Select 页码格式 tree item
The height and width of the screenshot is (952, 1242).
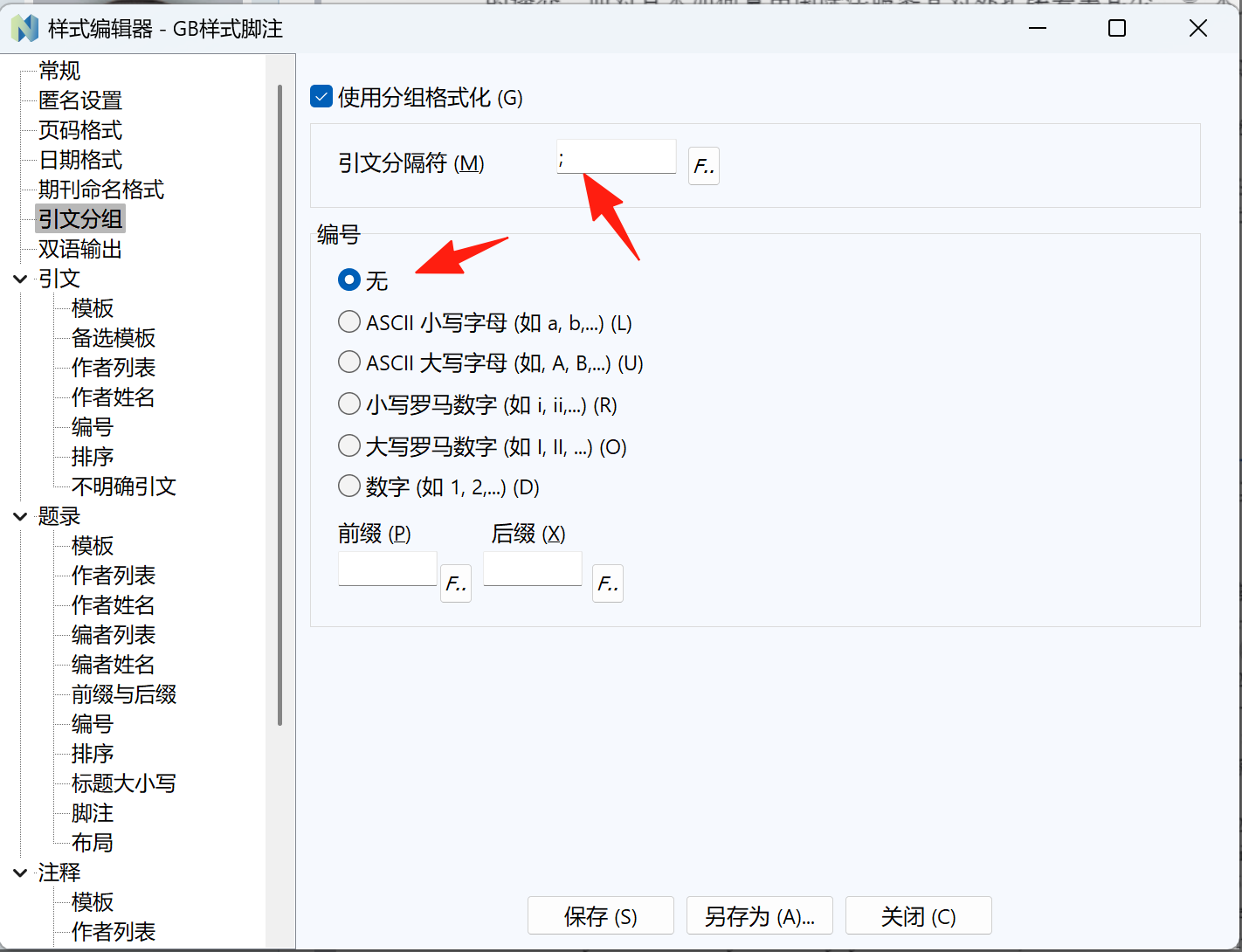pos(80,130)
